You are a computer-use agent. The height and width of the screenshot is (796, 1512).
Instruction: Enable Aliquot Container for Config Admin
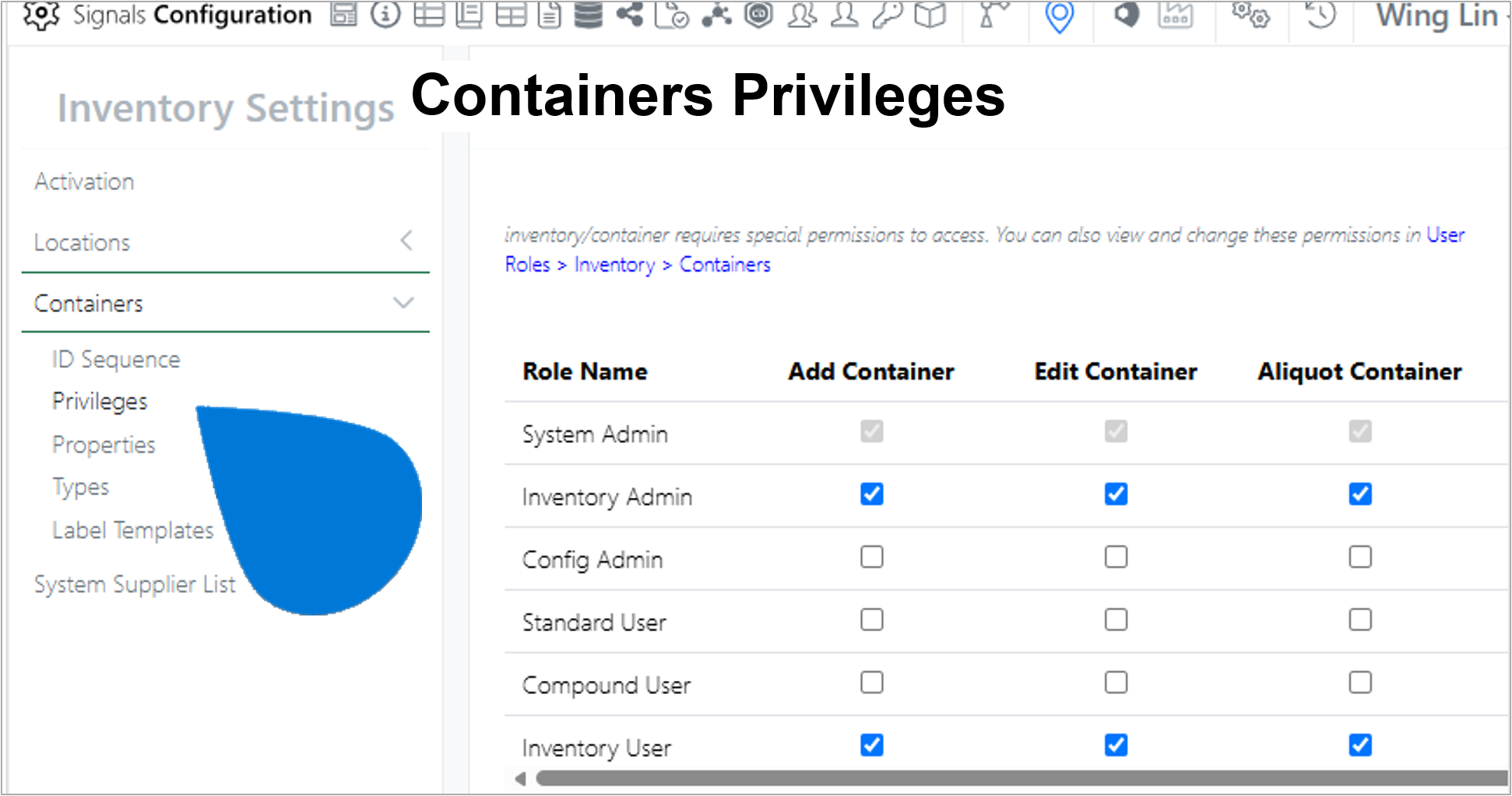tap(1360, 557)
